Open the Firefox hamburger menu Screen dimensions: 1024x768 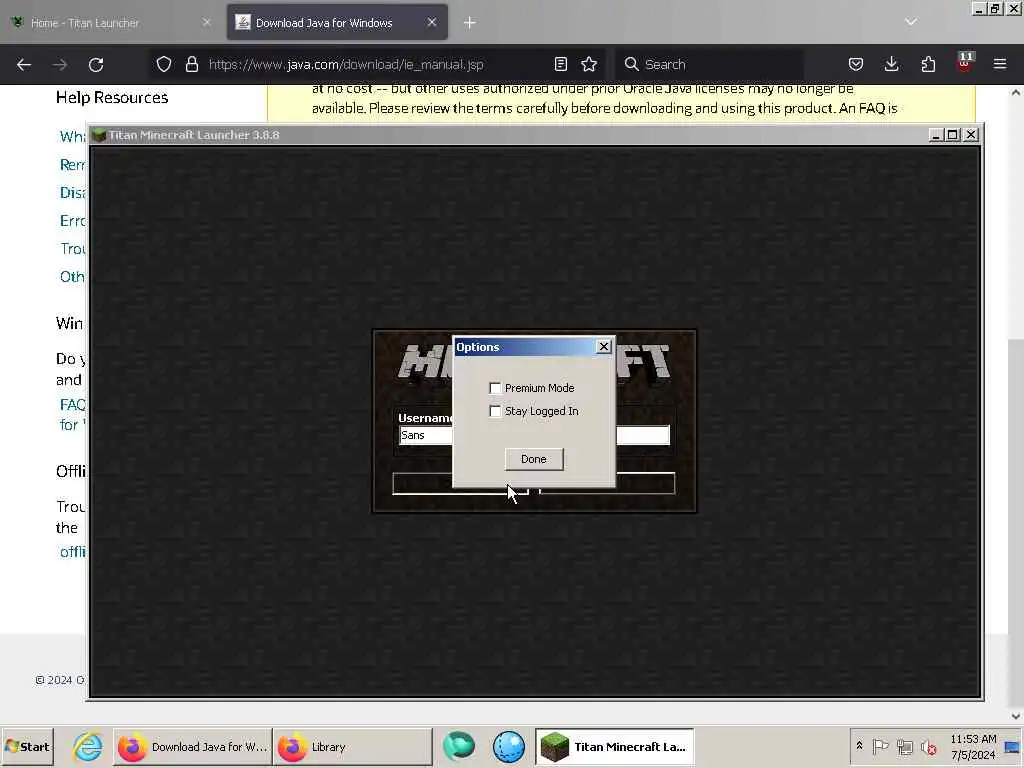pyautogui.click(x=1000, y=64)
